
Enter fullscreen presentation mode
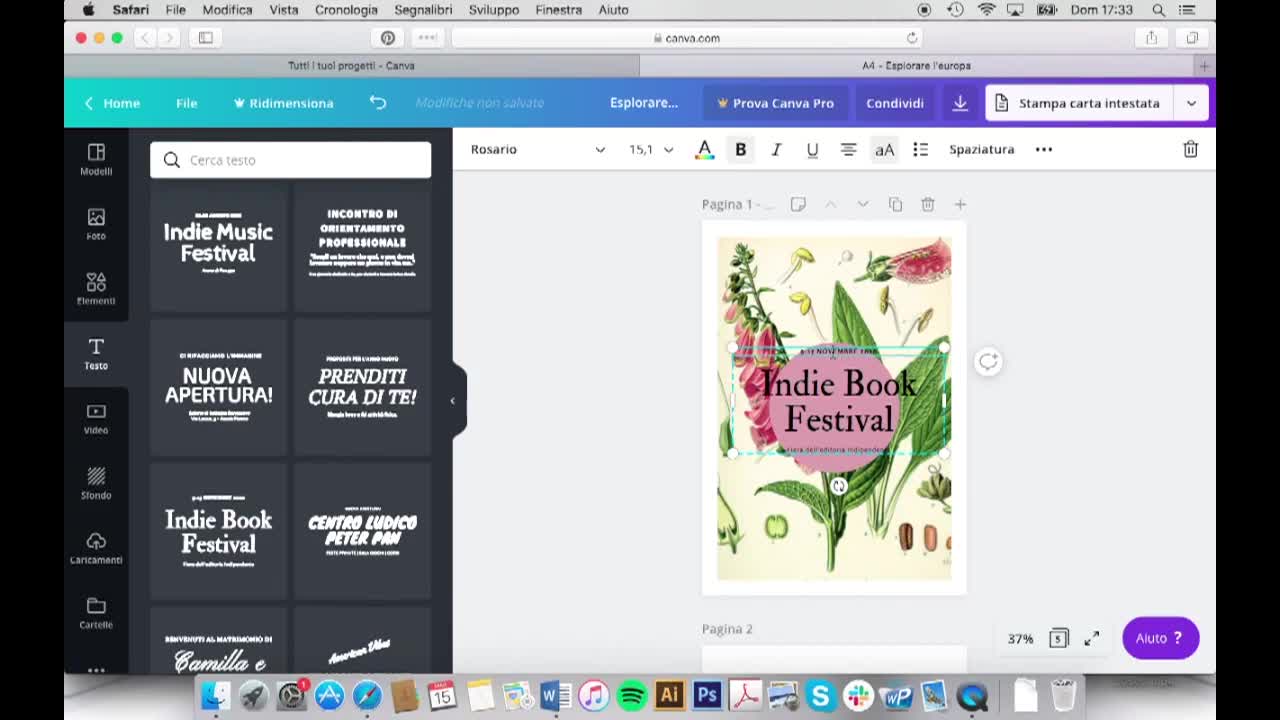(x=1092, y=638)
